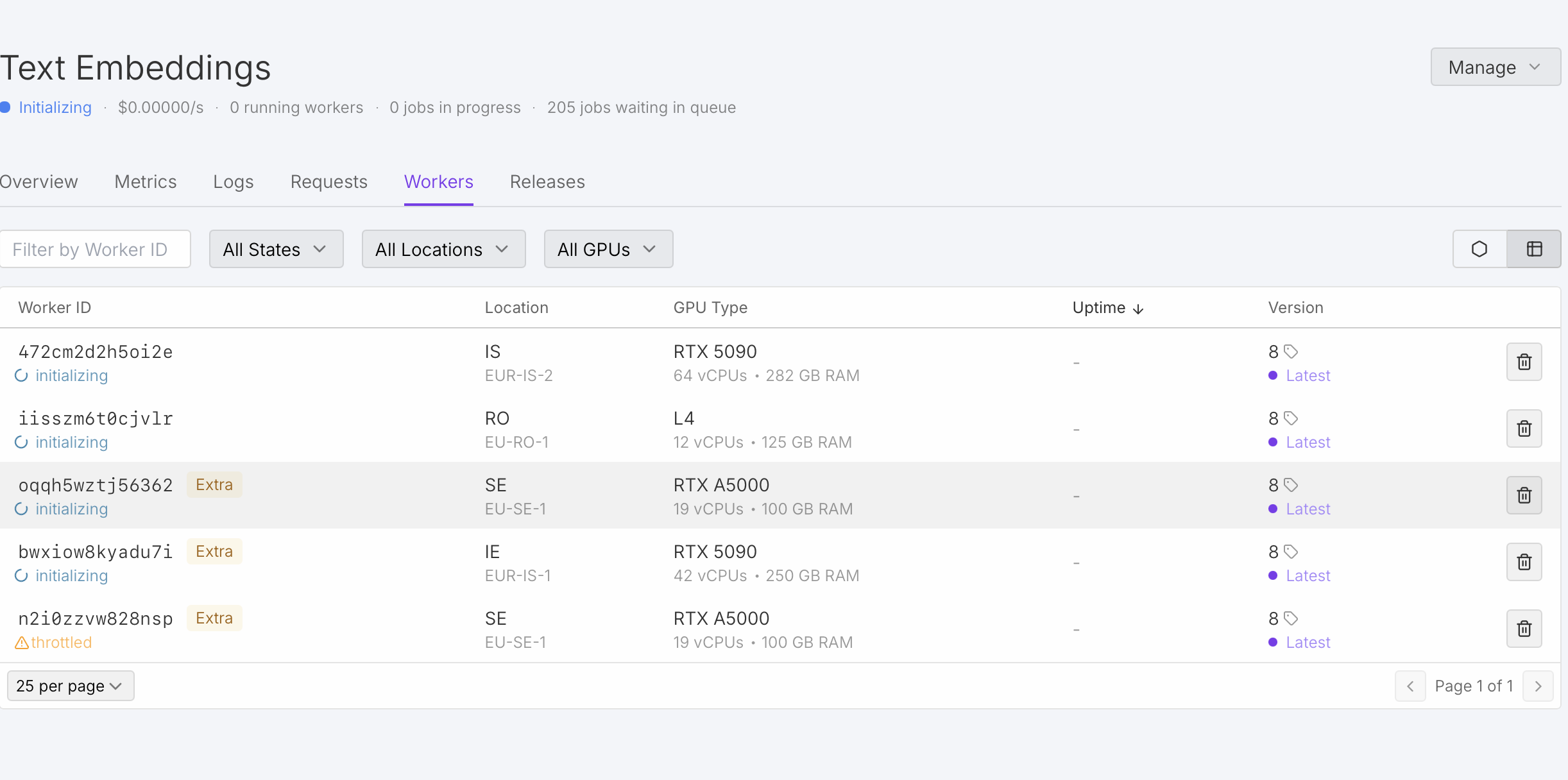This screenshot has width=1568, height=780.
Task: Open the Releases tab
Action: pyautogui.click(x=547, y=182)
